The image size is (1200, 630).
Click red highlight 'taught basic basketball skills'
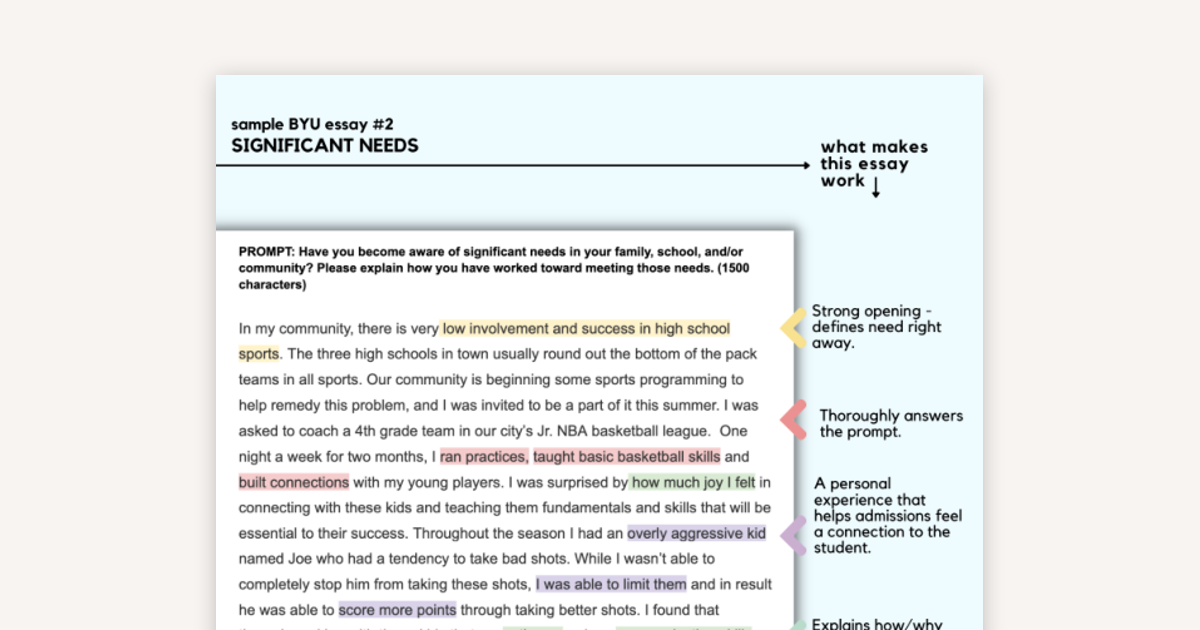[x=627, y=457]
